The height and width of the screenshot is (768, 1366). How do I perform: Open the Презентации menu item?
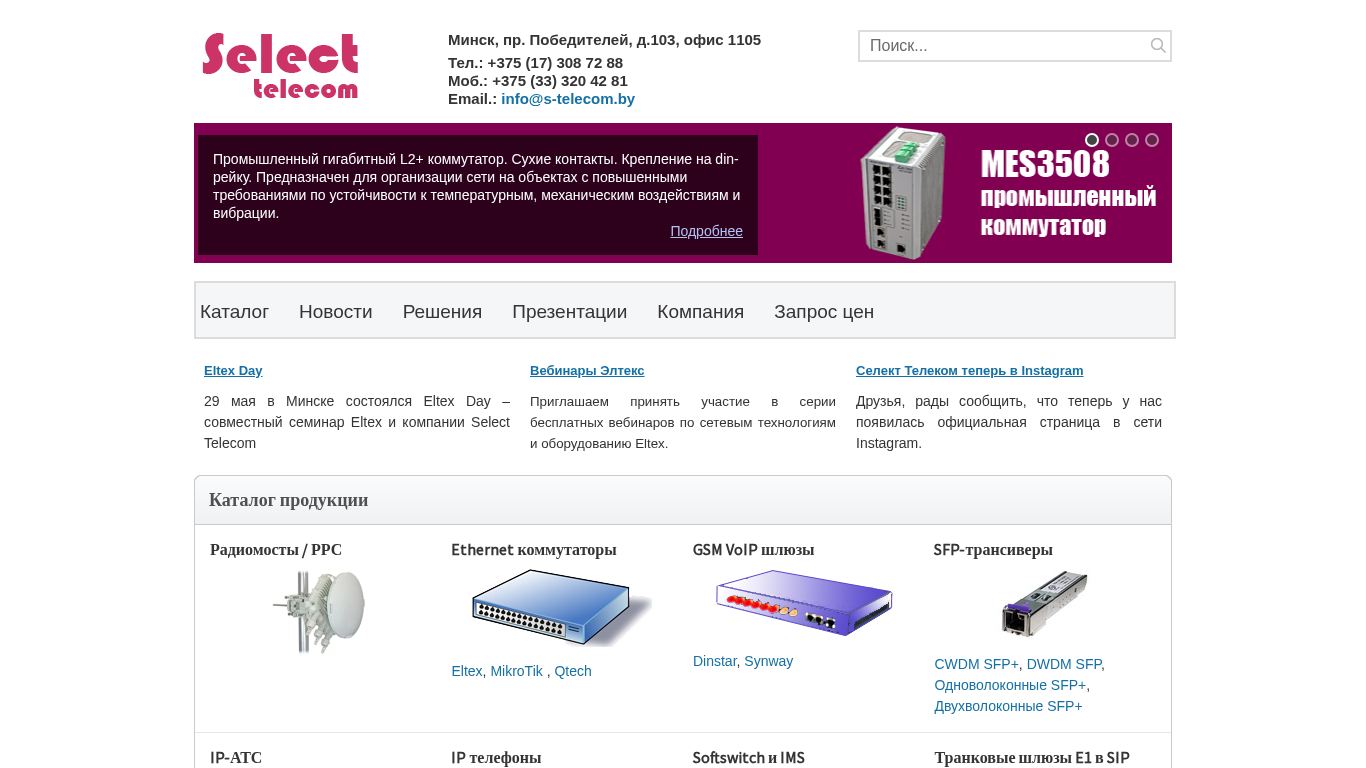(x=569, y=312)
